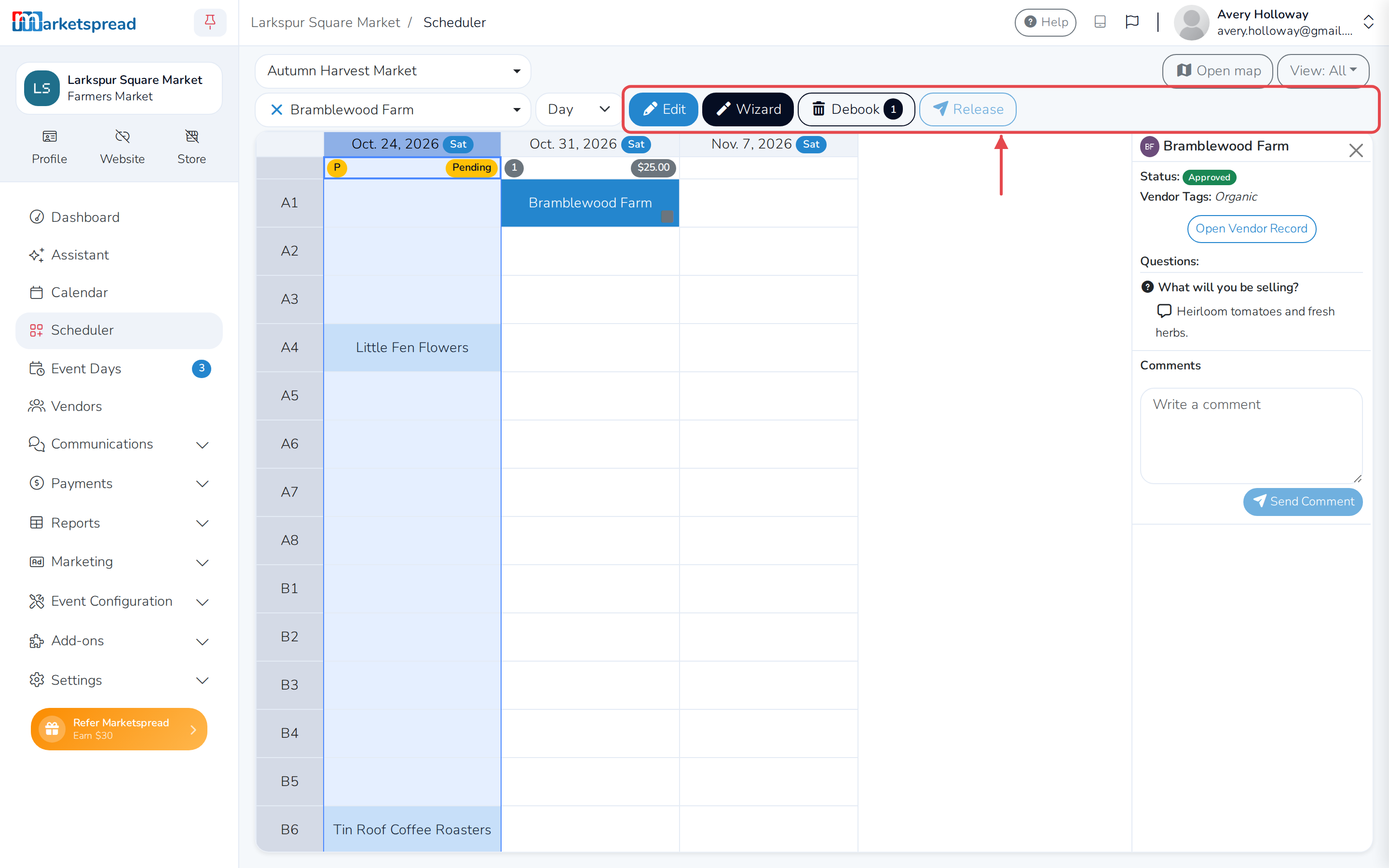Image resolution: width=1389 pixels, height=868 pixels.
Task: Open the Autumn Harvest Market dropdown
Action: point(393,71)
